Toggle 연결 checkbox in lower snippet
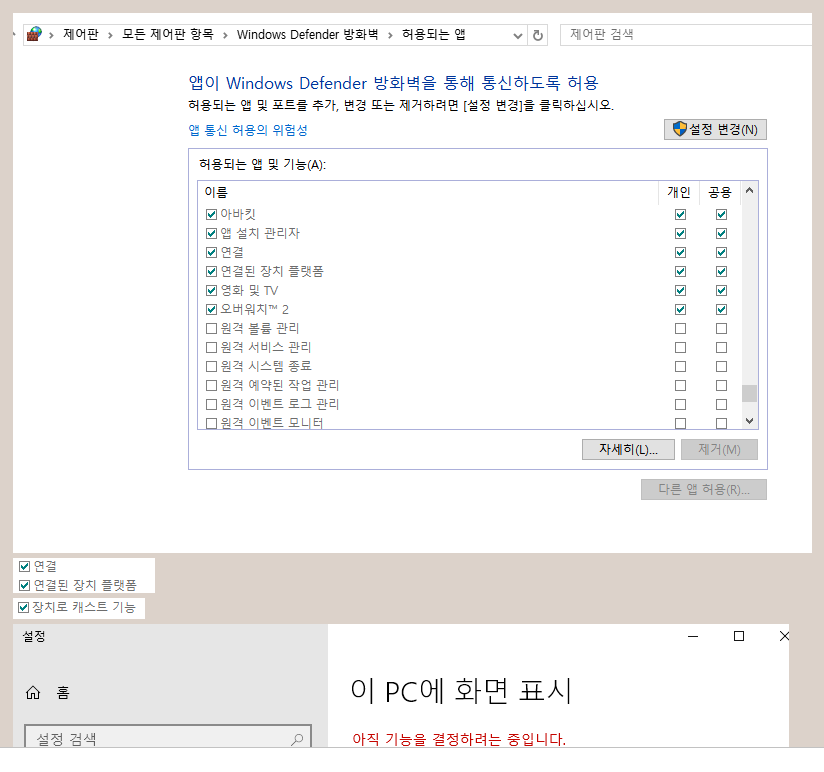 pyautogui.click(x=24, y=566)
